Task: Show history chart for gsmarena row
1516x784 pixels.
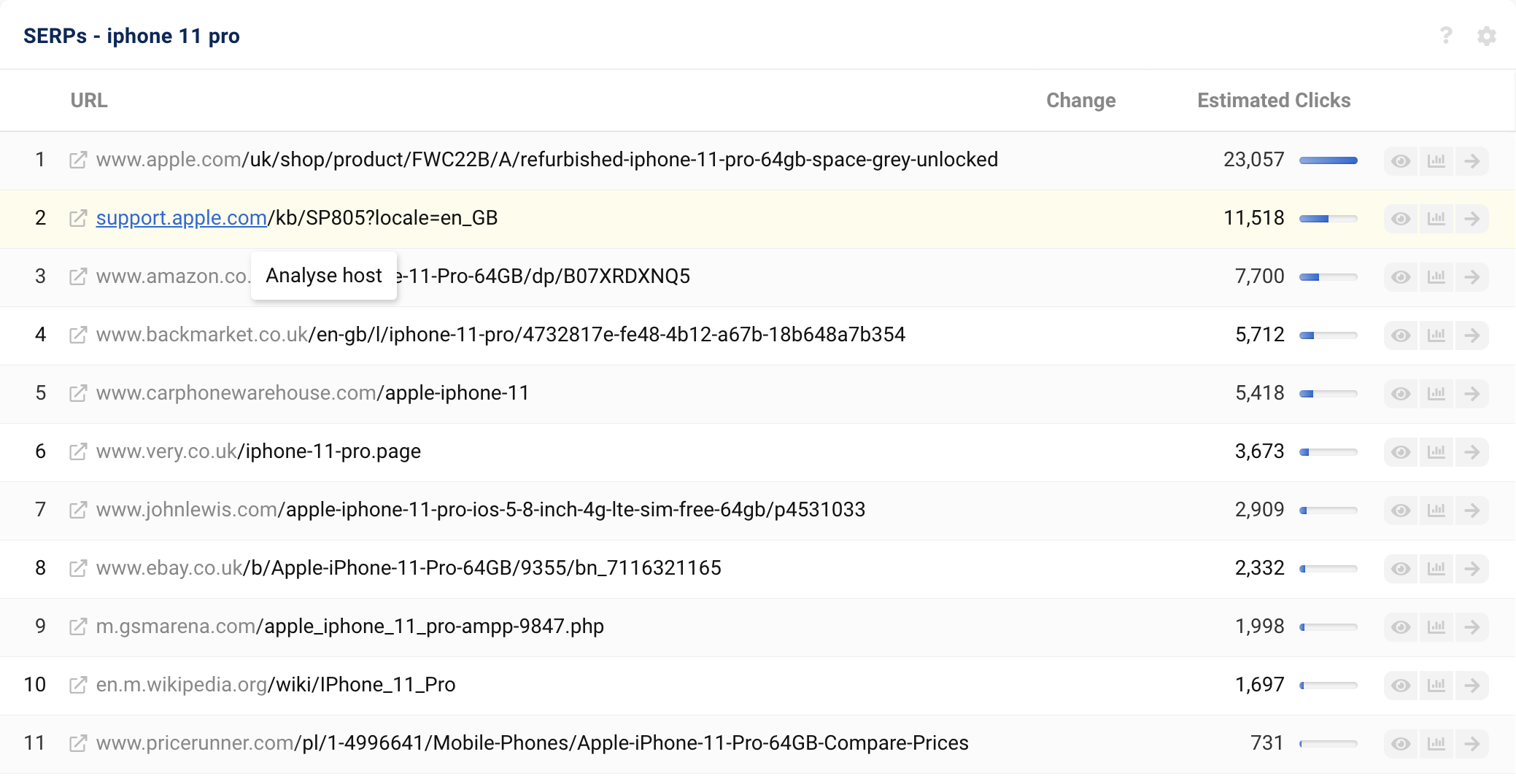Action: pos(1436,627)
